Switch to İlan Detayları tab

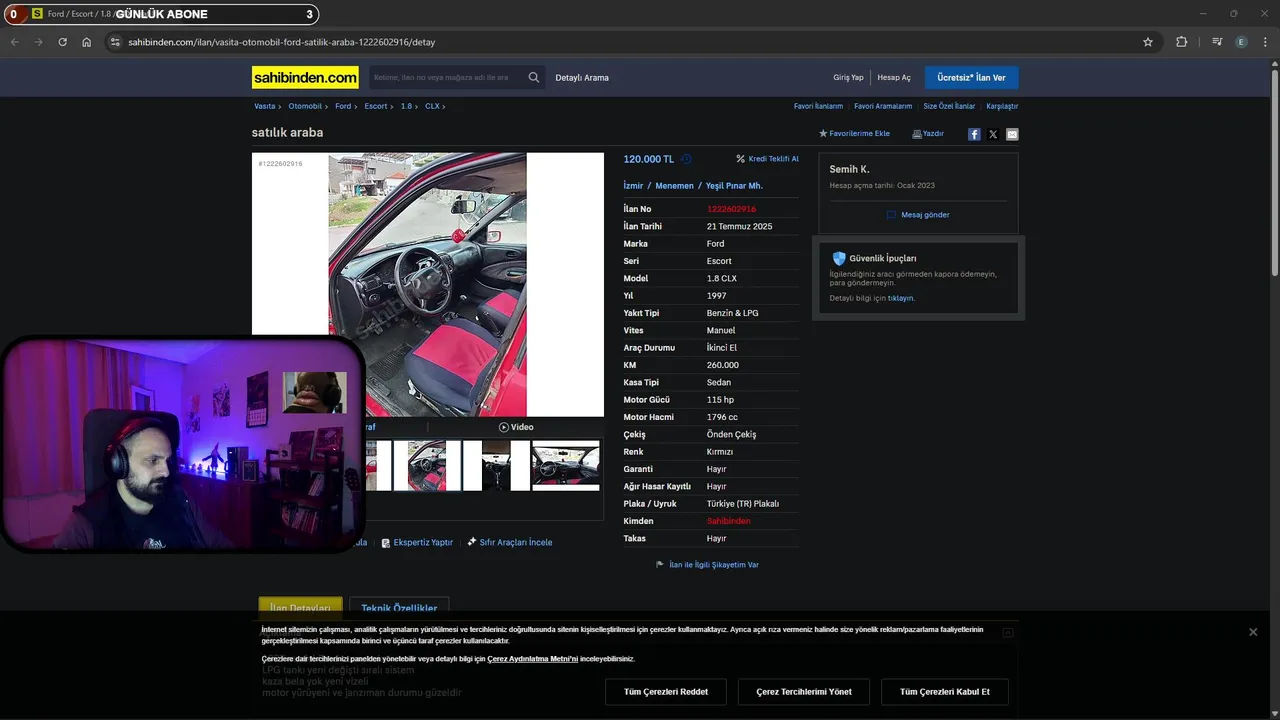pos(300,608)
